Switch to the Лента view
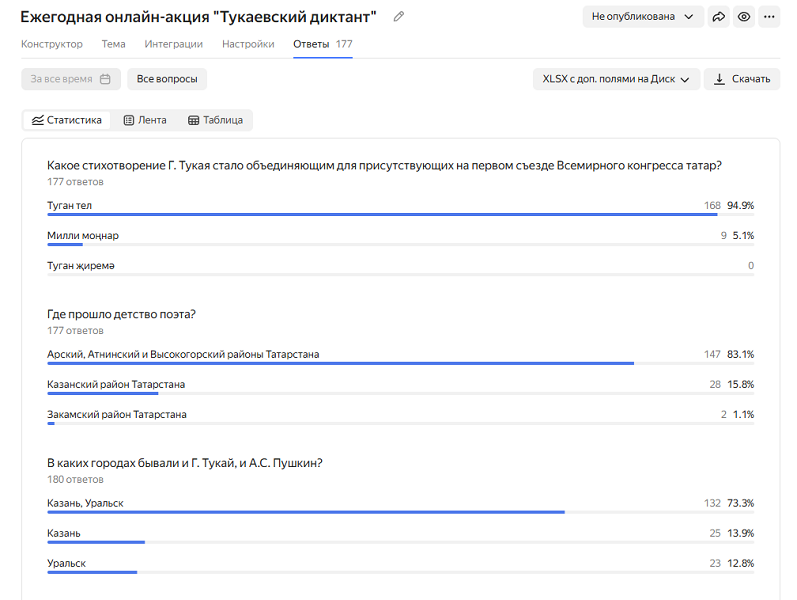The width and height of the screenshot is (797, 600). [x=145, y=121]
